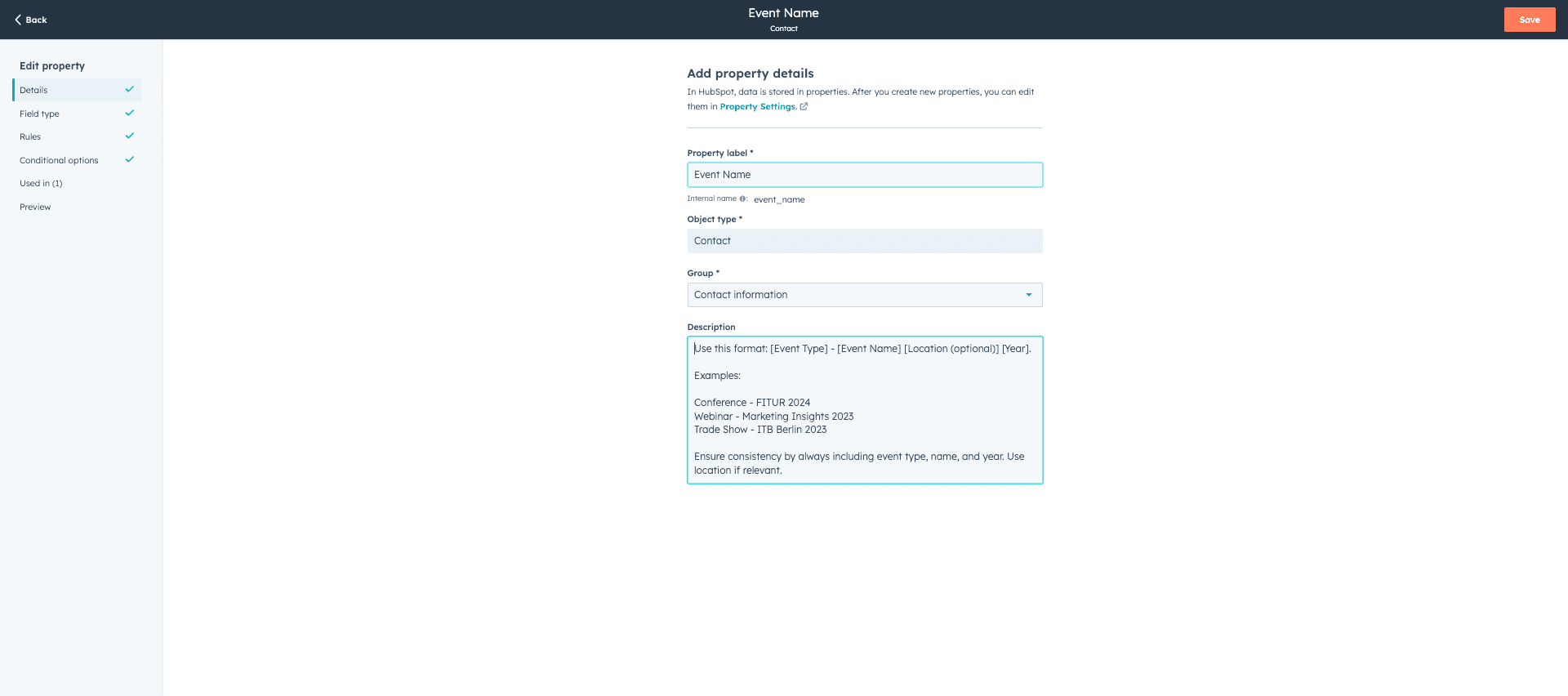Screen dimensions: 1568x696
Task: Click the Contact subtitle under Event Name header
Action: coord(783,29)
